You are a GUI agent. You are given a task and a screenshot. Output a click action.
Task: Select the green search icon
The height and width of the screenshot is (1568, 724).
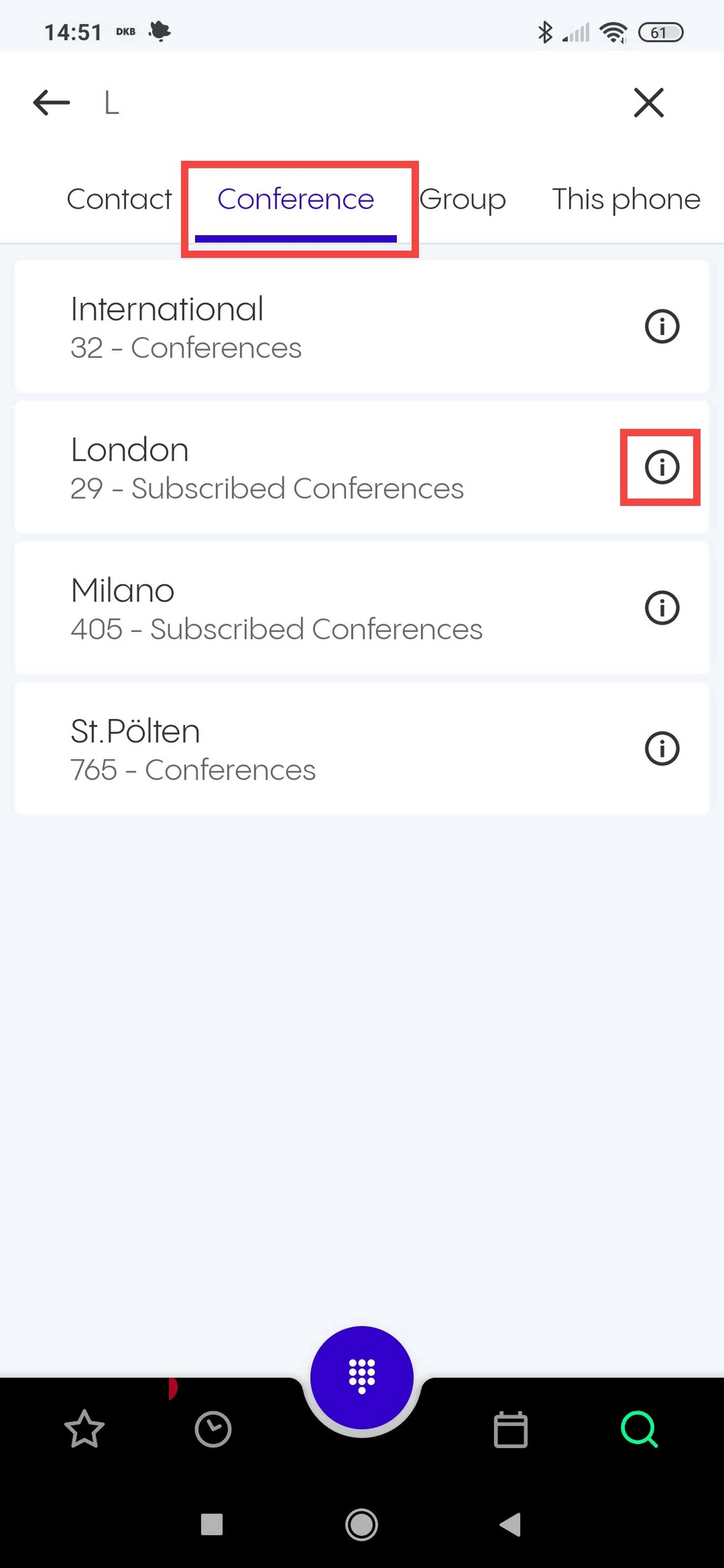[x=639, y=1429]
